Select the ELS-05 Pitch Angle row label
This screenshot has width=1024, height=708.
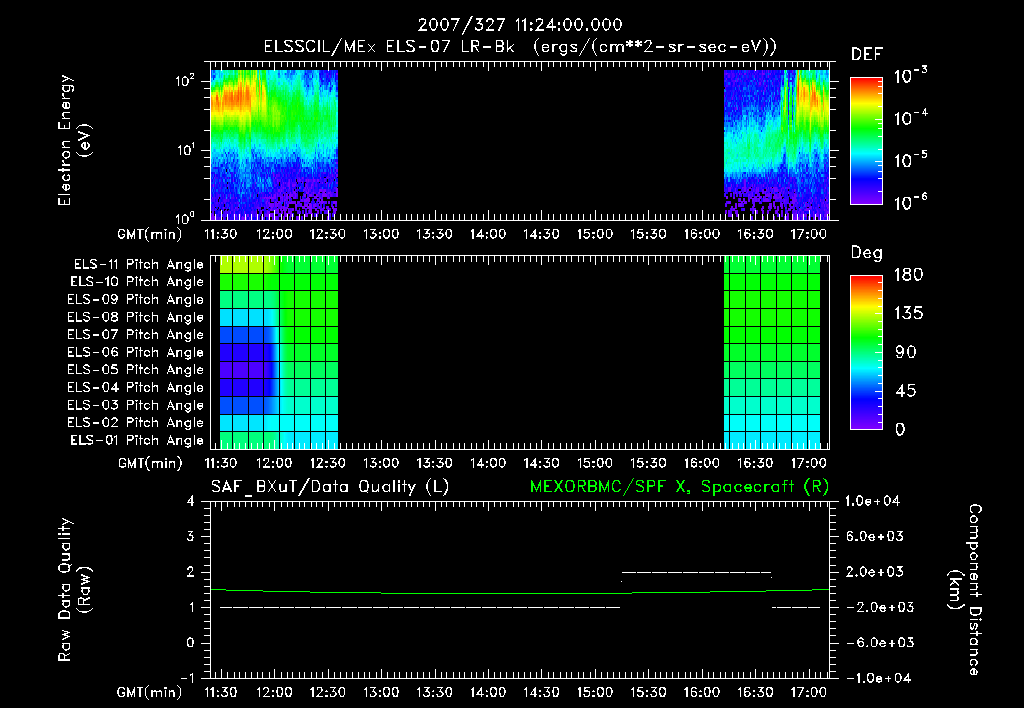pyautogui.click(x=136, y=370)
